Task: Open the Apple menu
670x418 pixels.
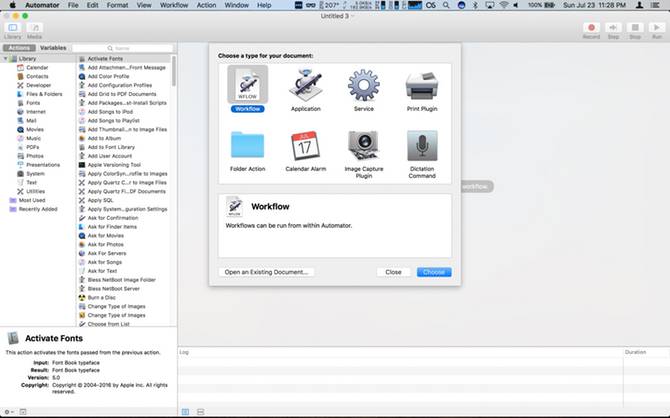Action: (13, 5)
